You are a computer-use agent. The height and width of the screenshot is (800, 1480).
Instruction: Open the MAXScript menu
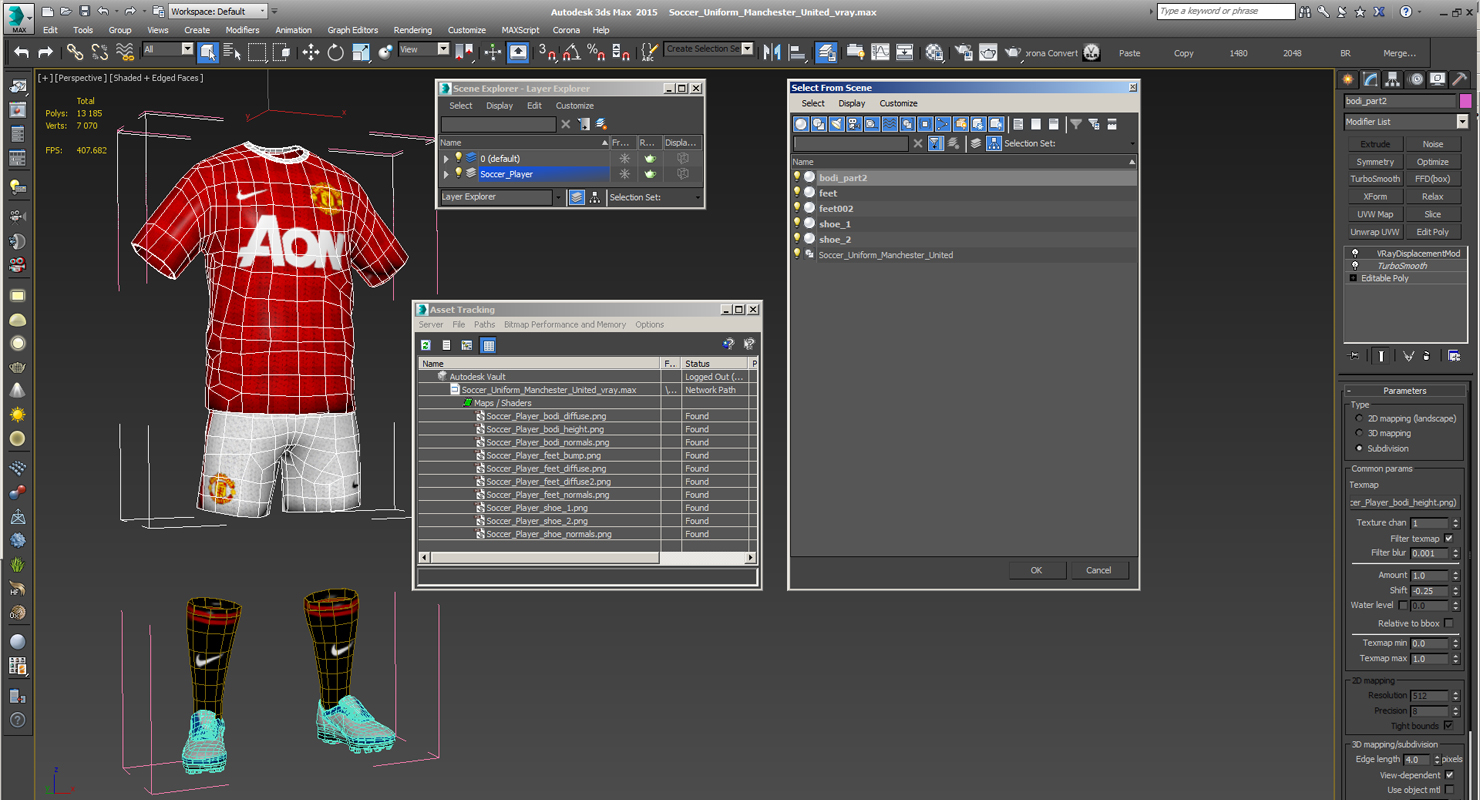tap(520, 30)
